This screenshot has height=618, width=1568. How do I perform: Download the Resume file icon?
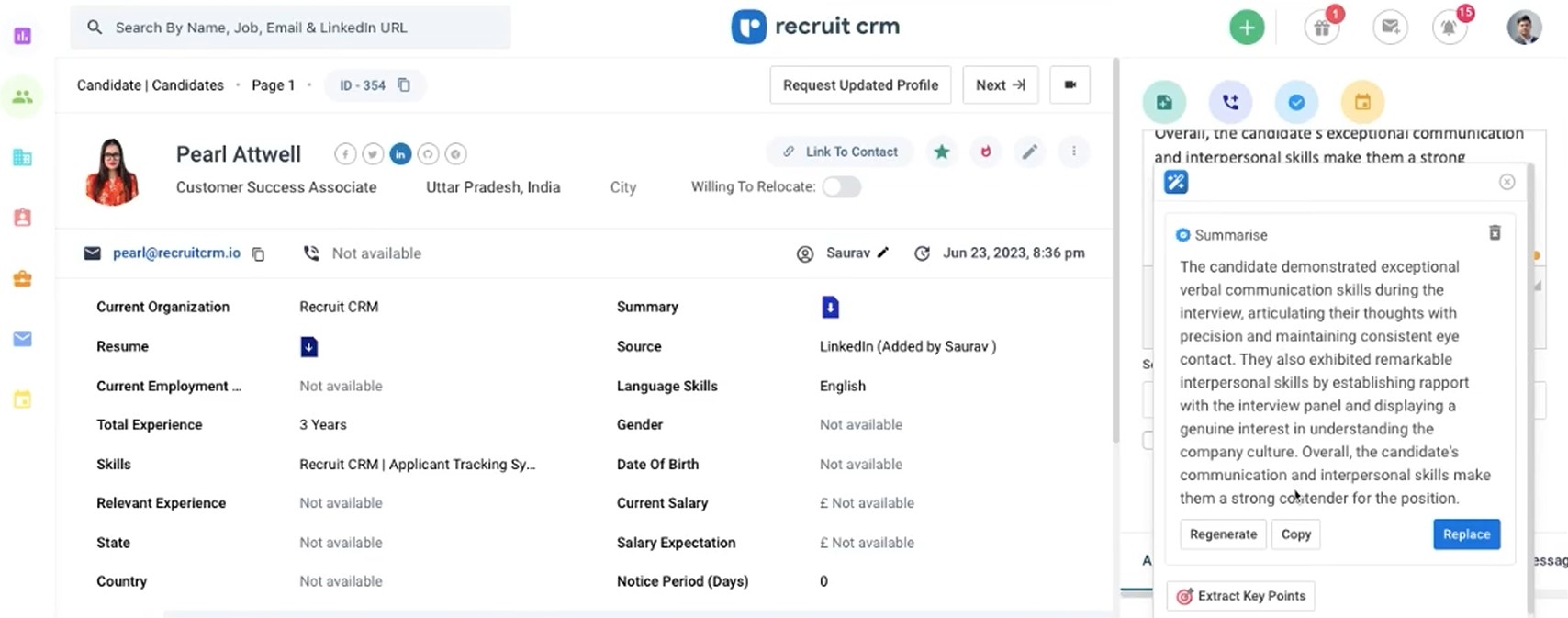(x=309, y=346)
